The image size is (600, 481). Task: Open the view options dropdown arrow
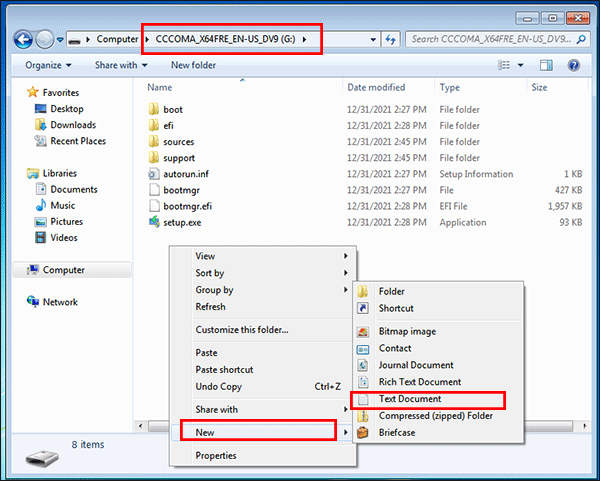[520, 65]
